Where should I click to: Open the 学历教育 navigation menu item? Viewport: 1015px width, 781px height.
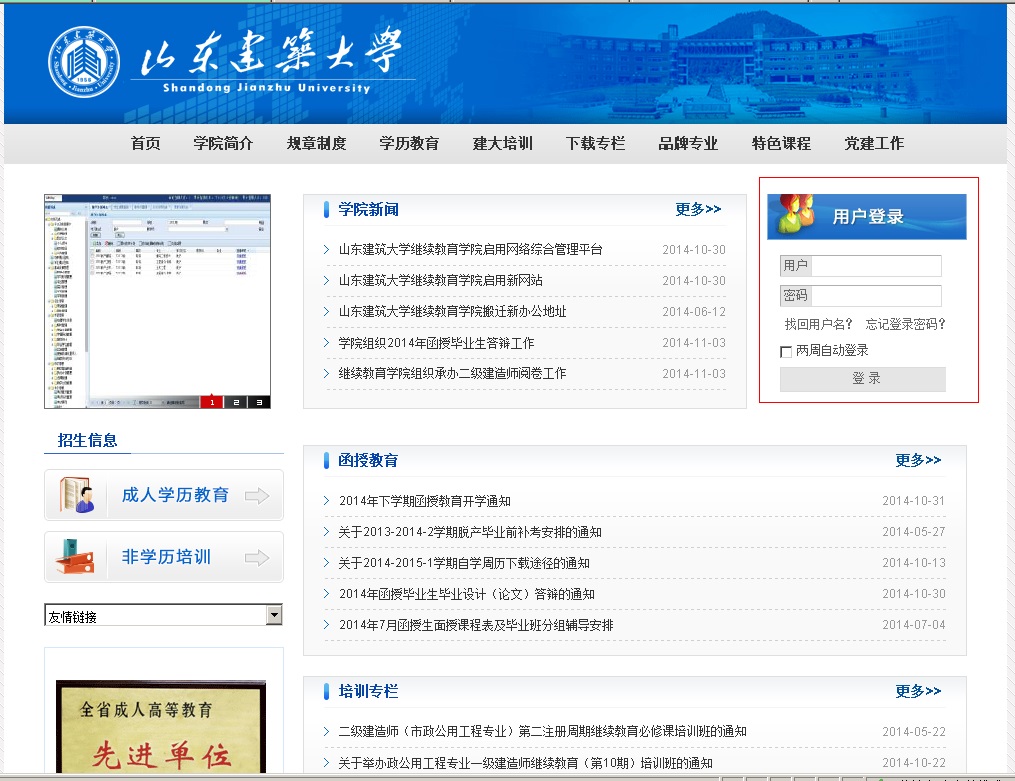[409, 143]
